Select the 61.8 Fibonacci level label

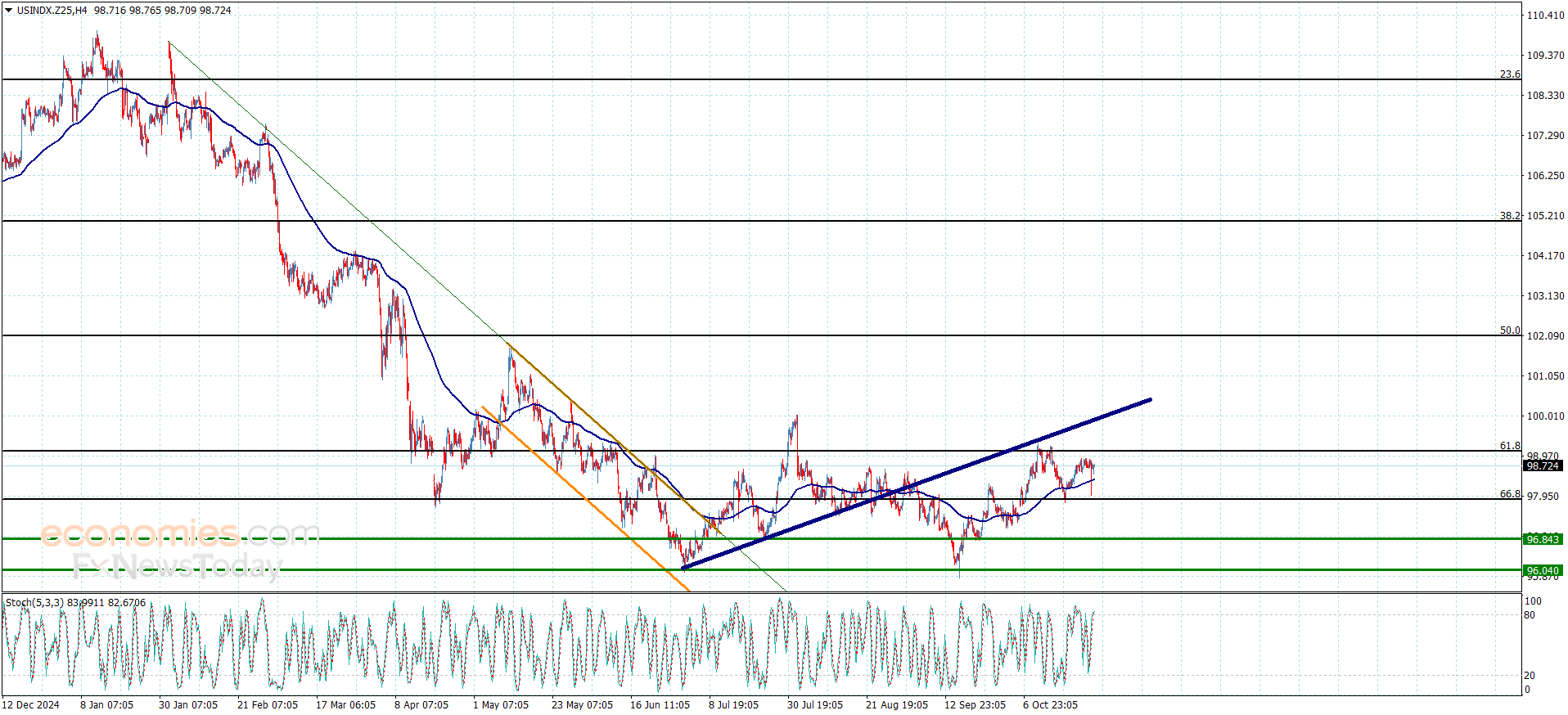pos(1509,446)
